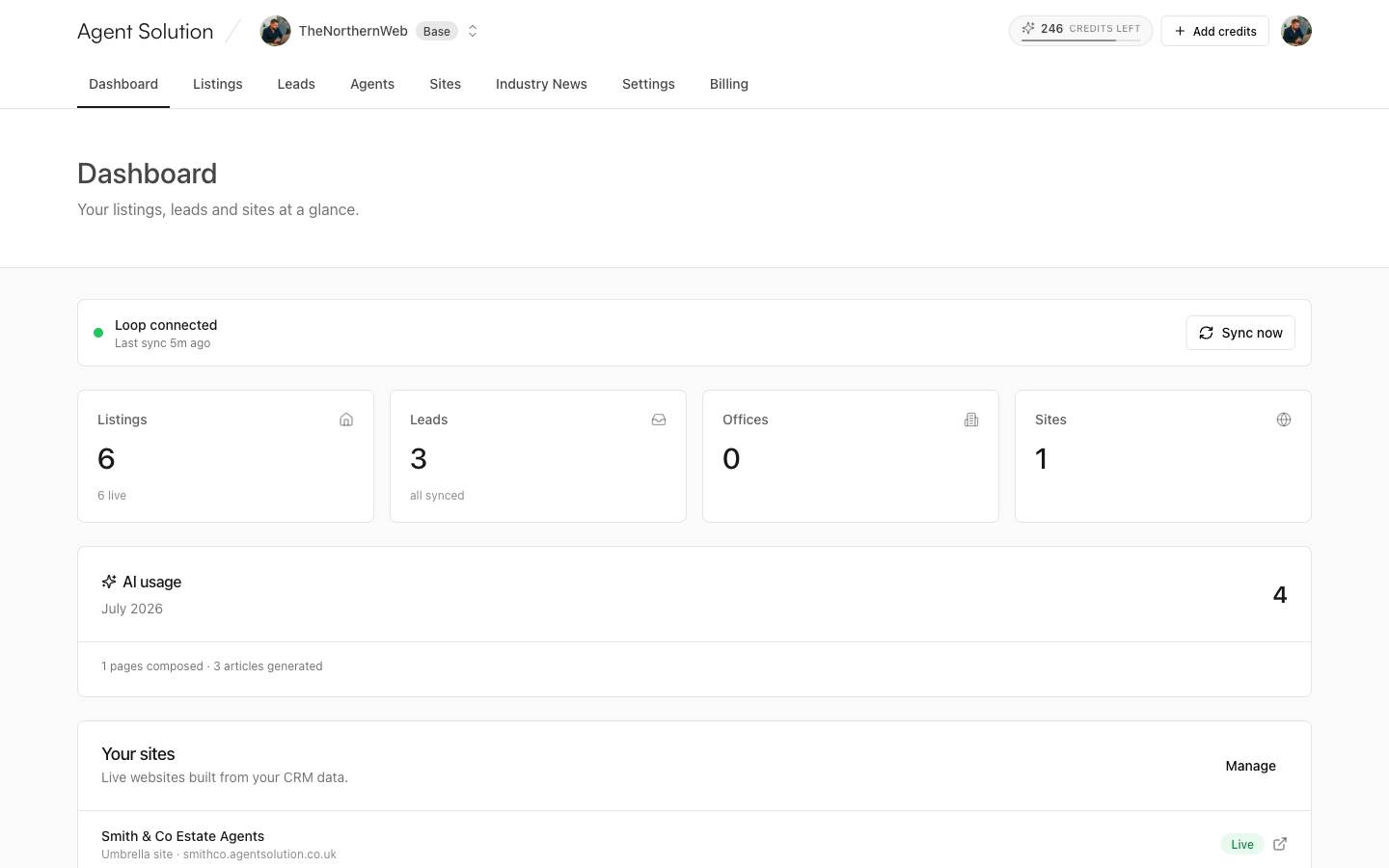Open the Leads tab
Image resolution: width=1389 pixels, height=868 pixels.
tap(296, 84)
